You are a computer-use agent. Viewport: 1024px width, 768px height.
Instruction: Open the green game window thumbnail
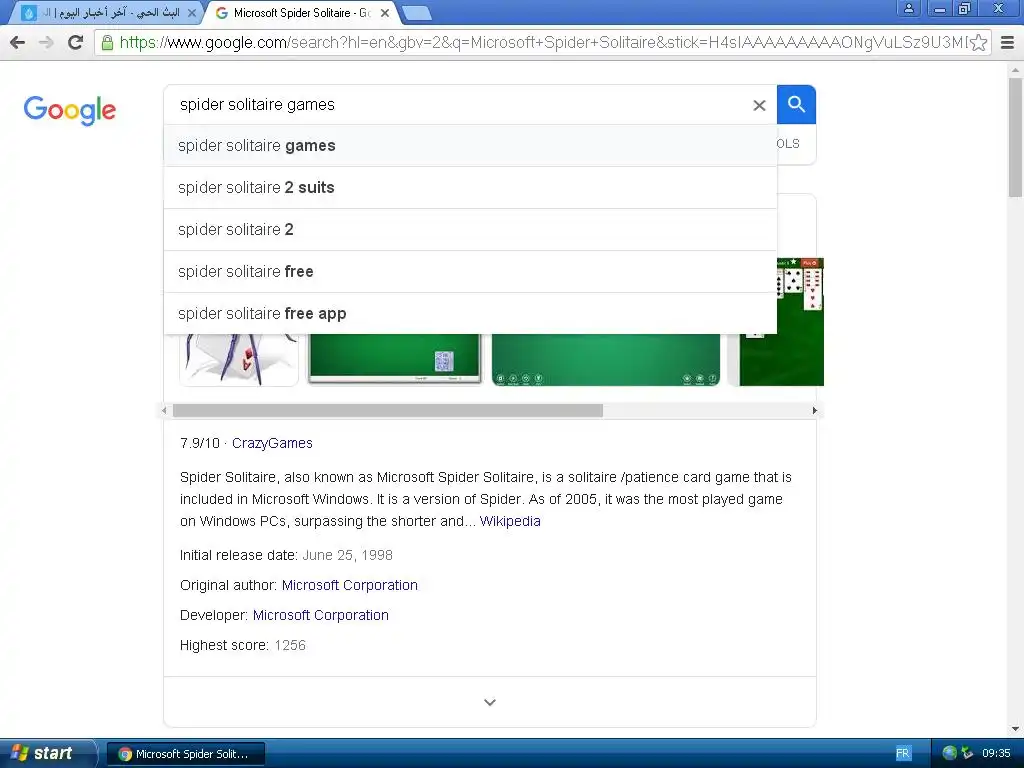click(394, 359)
